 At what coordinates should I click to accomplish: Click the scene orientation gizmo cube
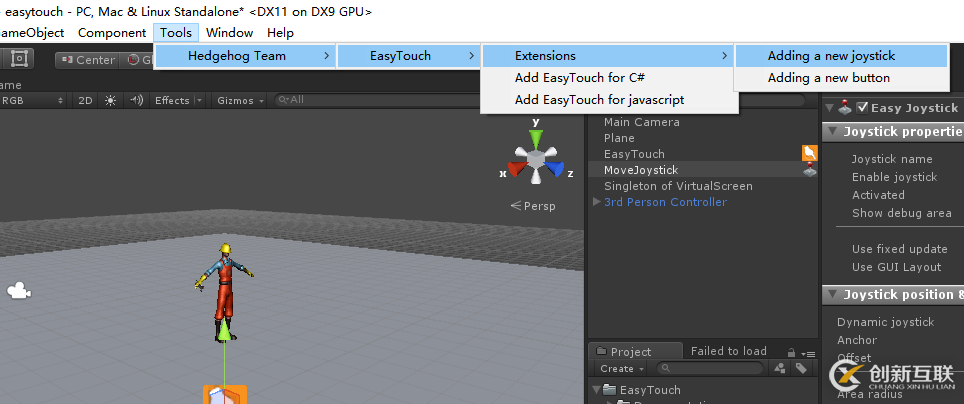click(535, 159)
